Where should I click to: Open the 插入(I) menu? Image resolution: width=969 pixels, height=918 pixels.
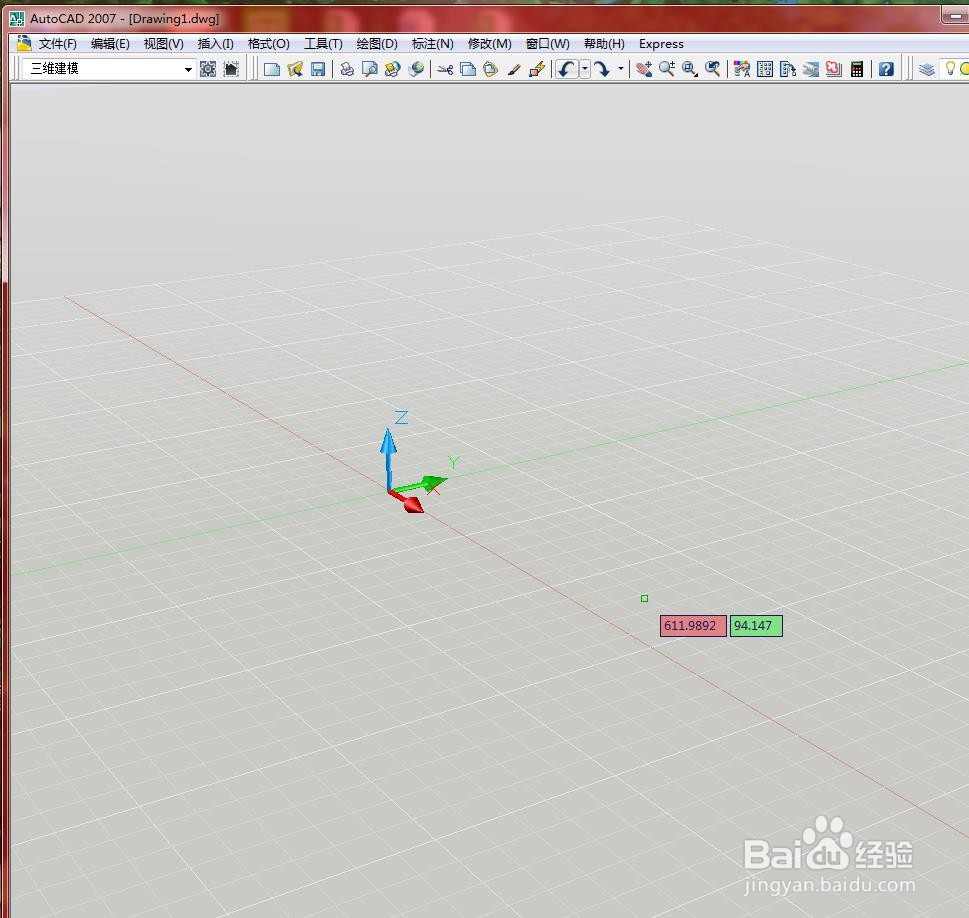coord(215,44)
